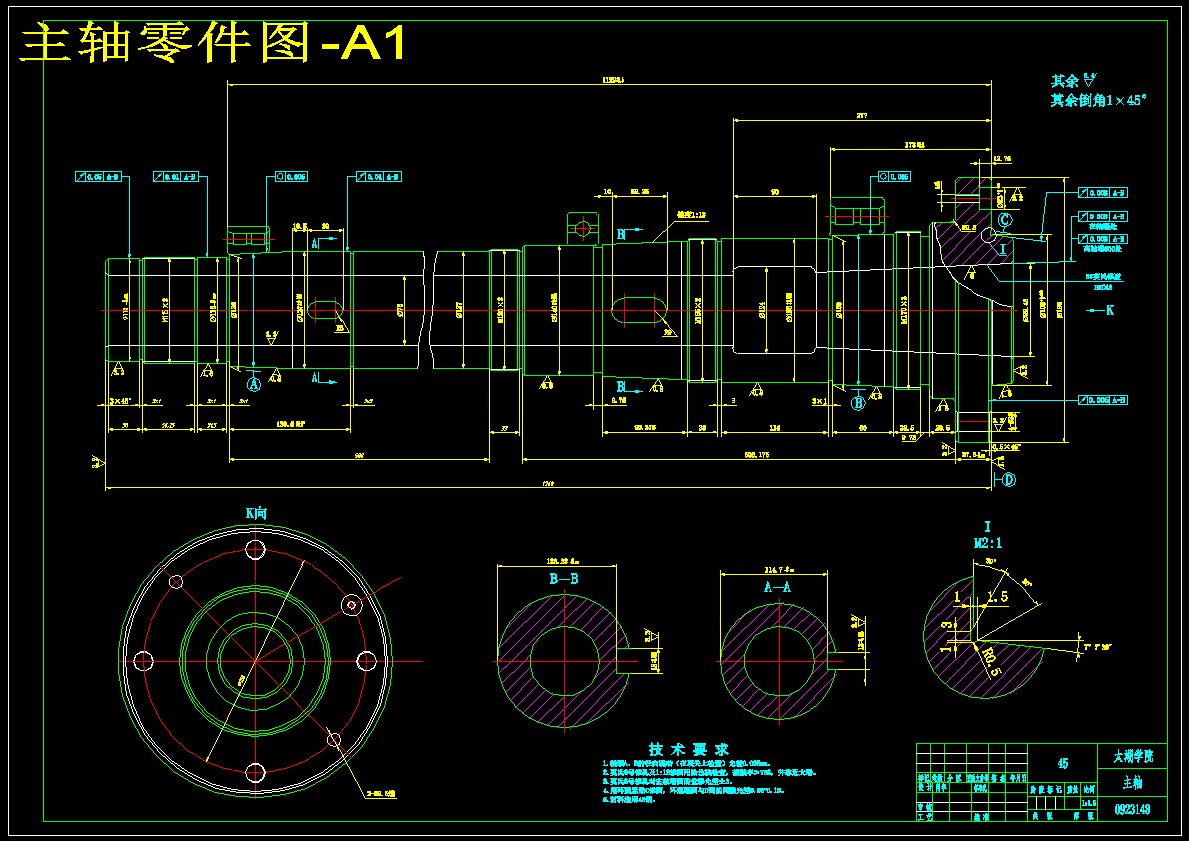Select the K向 view label

[x=256, y=513]
